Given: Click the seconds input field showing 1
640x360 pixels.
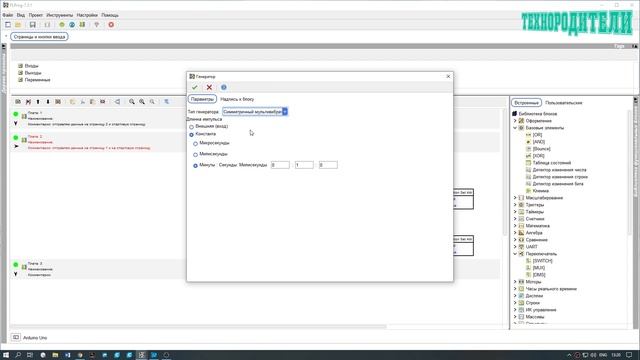Looking at the screenshot, I should click(x=304, y=165).
